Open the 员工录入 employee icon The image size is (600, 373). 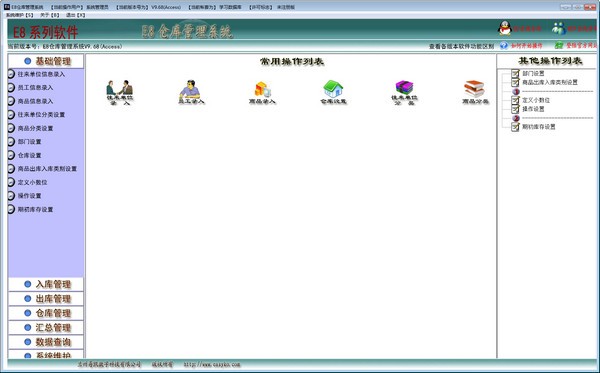point(191,92)
